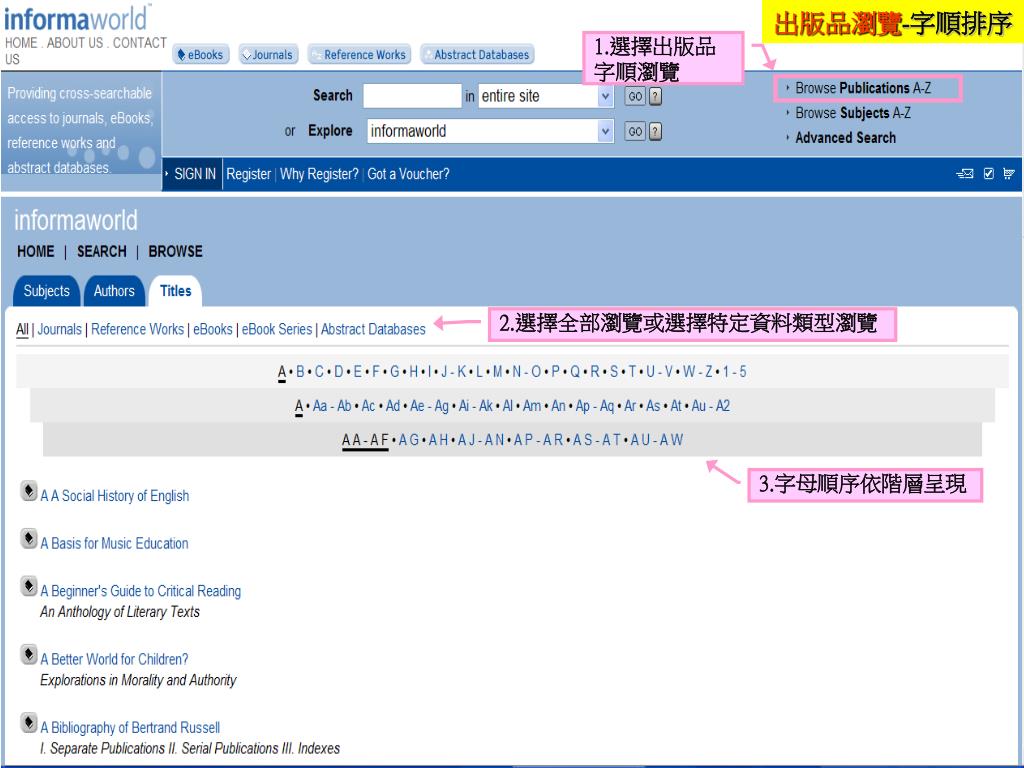Image resolution: width=1024 pixels, height=768 pixels.
Task: Jump to letter S in alphabet index
Action: (x=614, y=372)
